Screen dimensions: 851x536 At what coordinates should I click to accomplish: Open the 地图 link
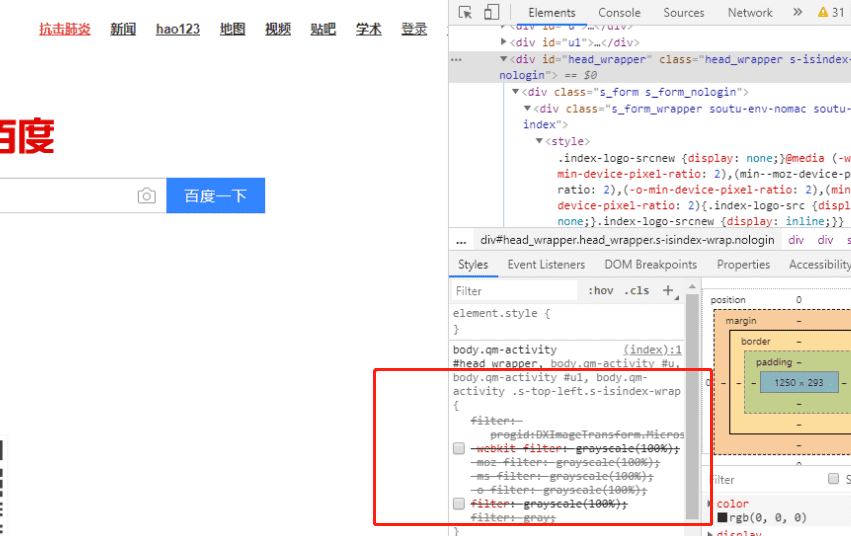232,29
